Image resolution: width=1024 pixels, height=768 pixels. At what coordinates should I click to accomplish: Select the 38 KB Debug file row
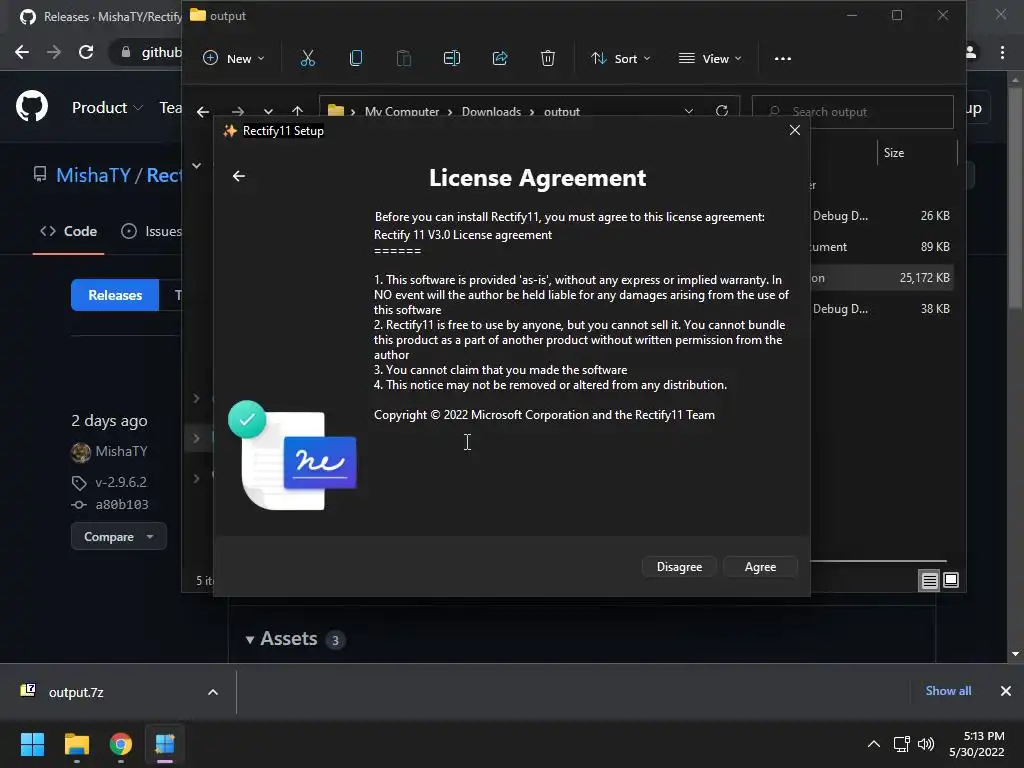pyautogui.click(x=882, y=309)
